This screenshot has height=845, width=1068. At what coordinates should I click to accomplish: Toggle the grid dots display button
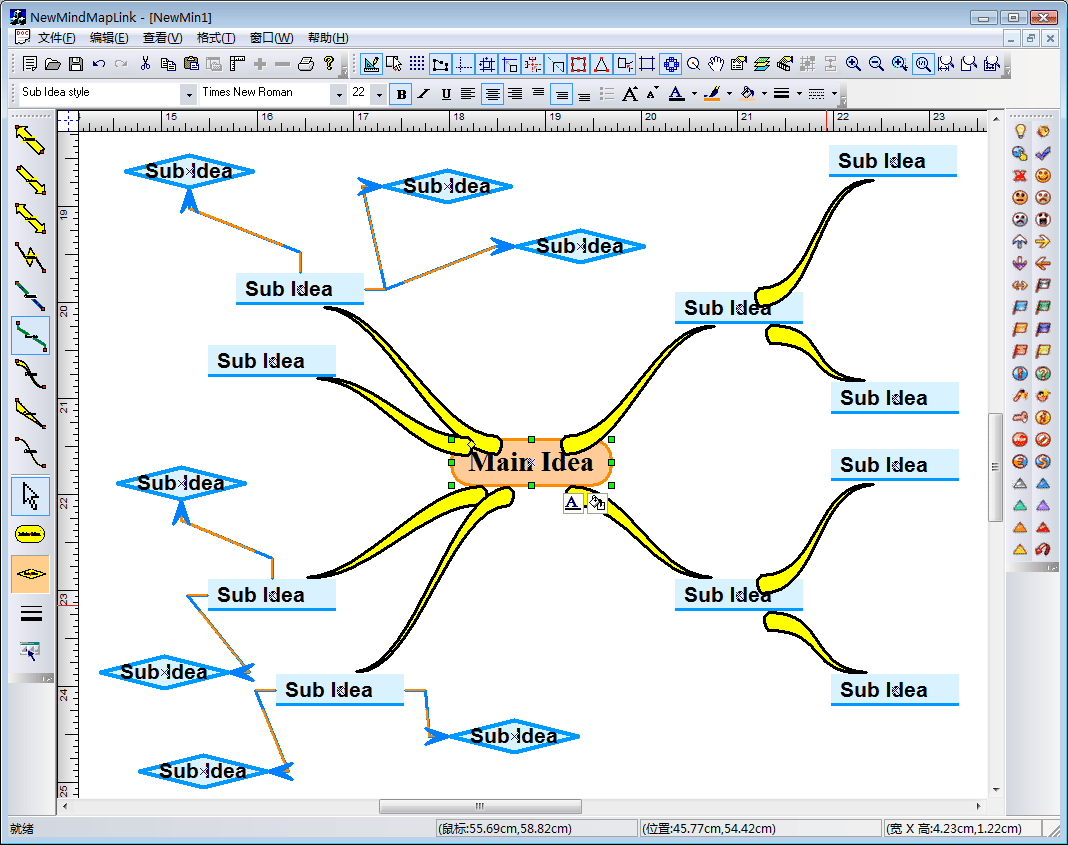point(417,64)
